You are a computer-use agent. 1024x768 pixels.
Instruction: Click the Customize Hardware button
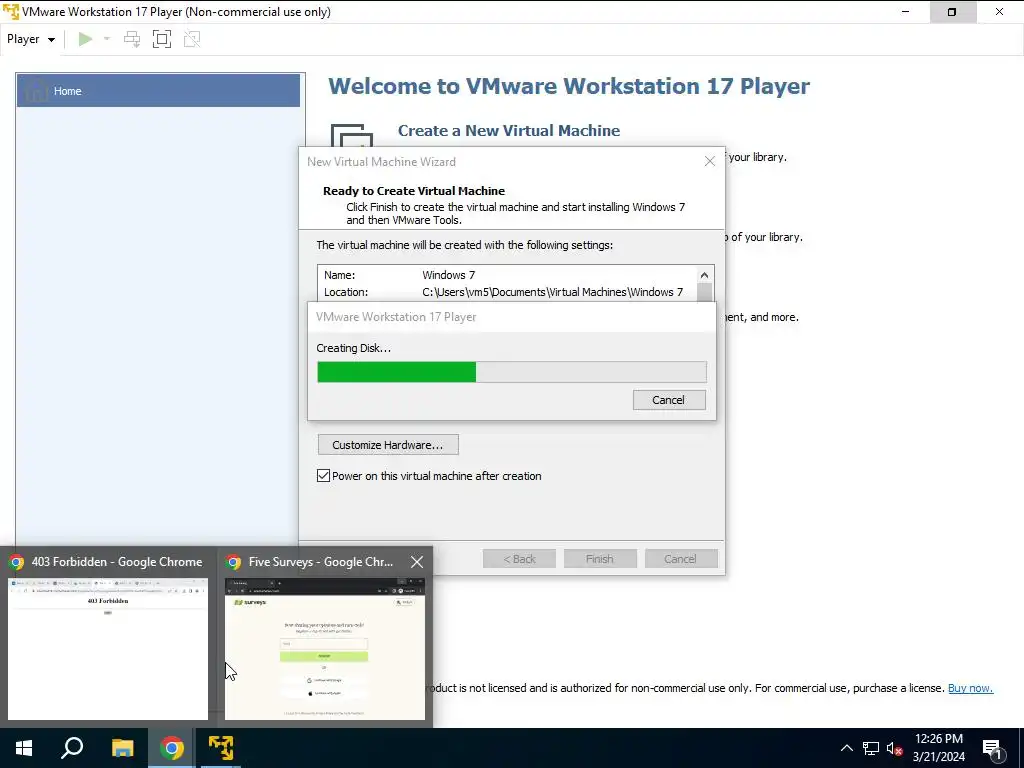click(x=388, y=445)
